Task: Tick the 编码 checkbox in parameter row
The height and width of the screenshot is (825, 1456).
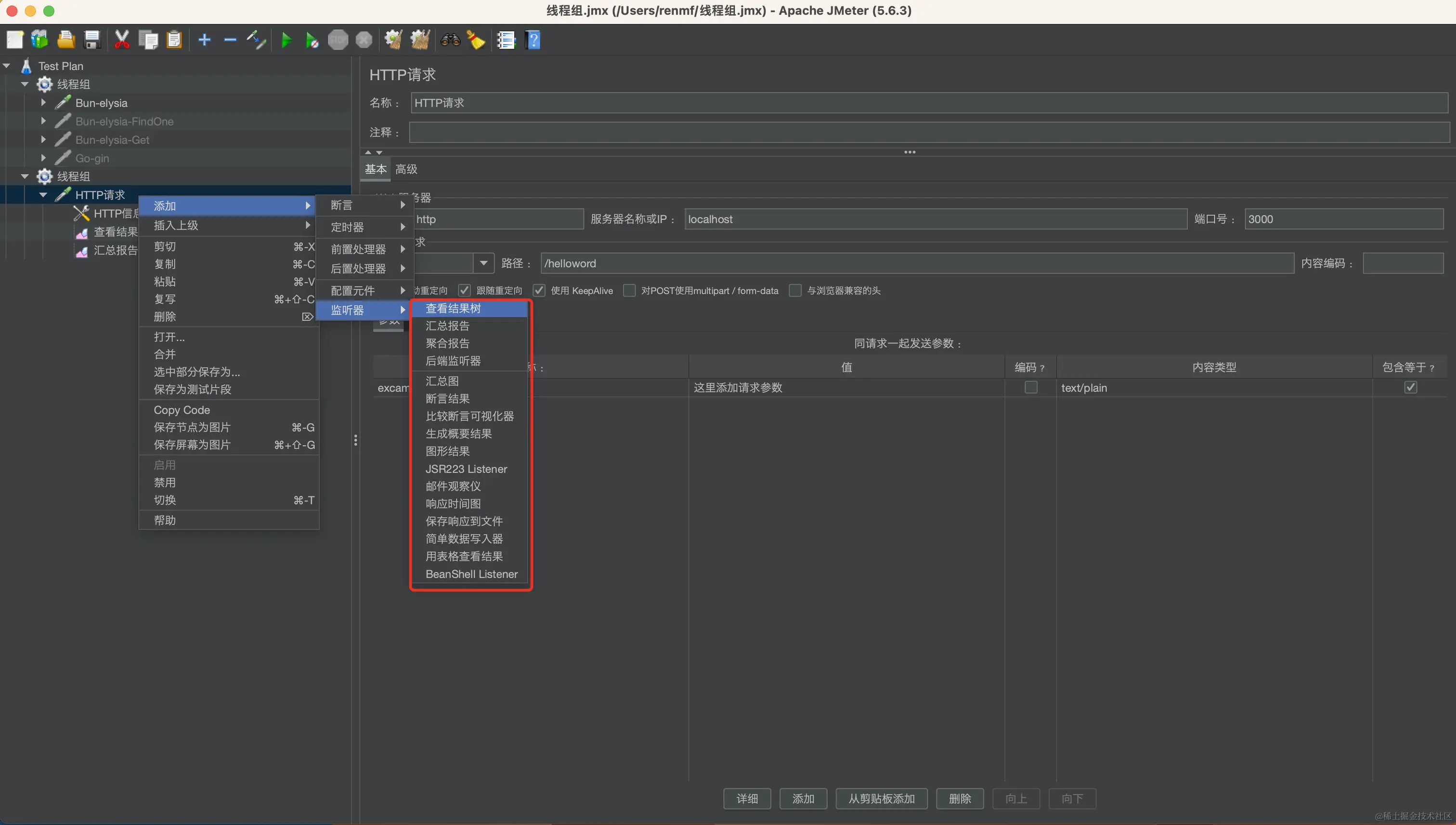Action: pos(1031,387)
